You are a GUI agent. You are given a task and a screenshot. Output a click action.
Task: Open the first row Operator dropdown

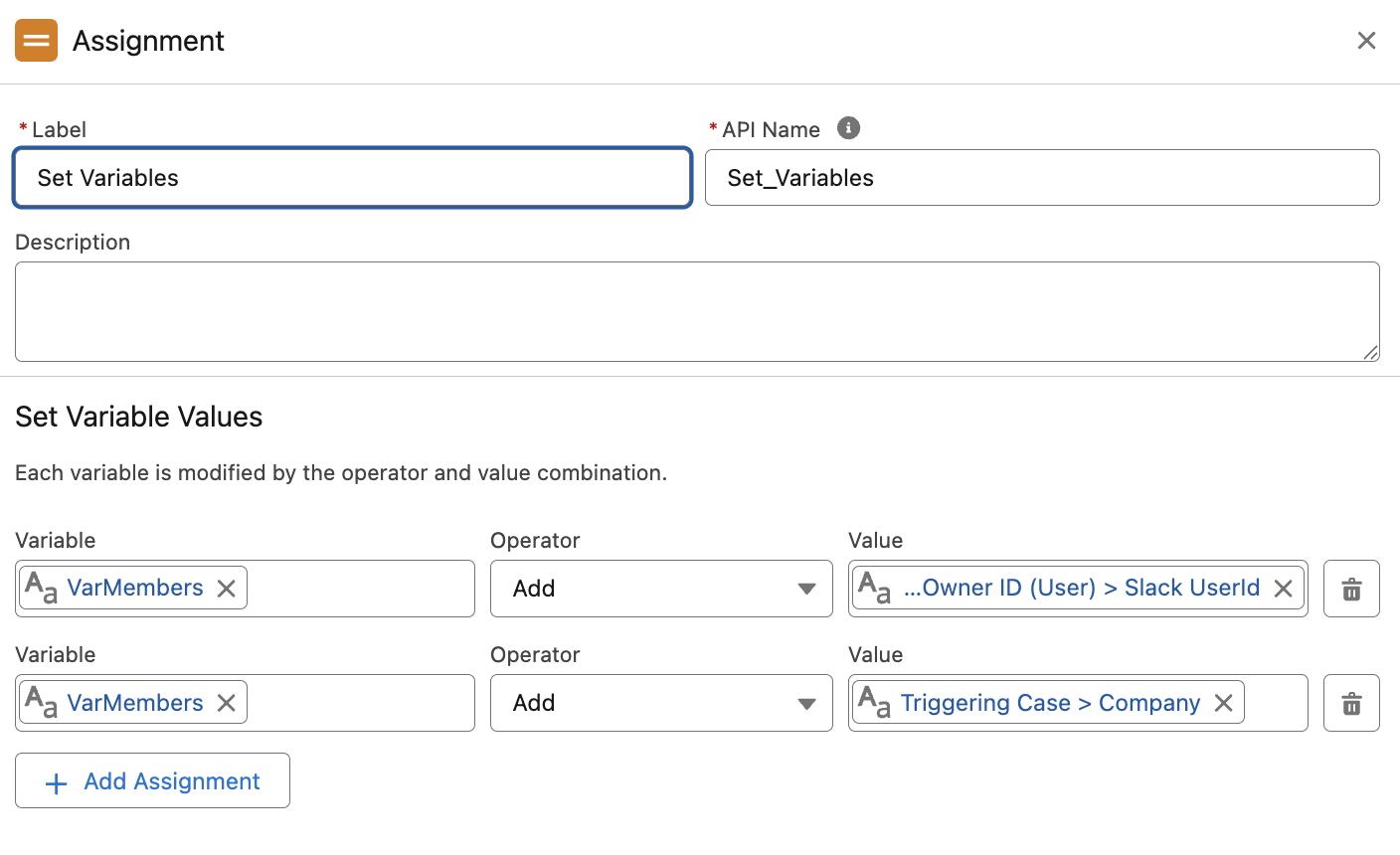[661, 589]
